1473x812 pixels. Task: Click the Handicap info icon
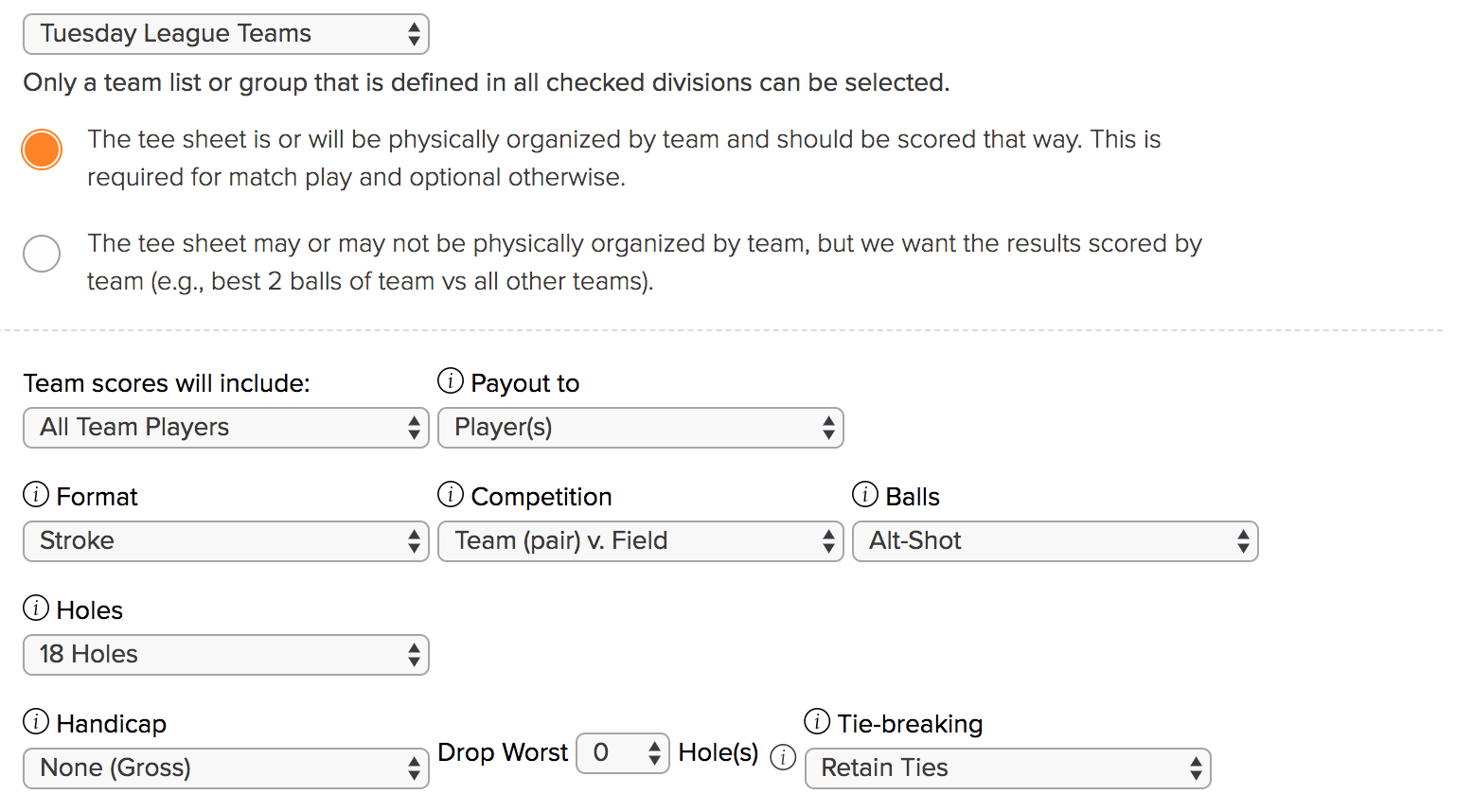(x=36, y=721)
